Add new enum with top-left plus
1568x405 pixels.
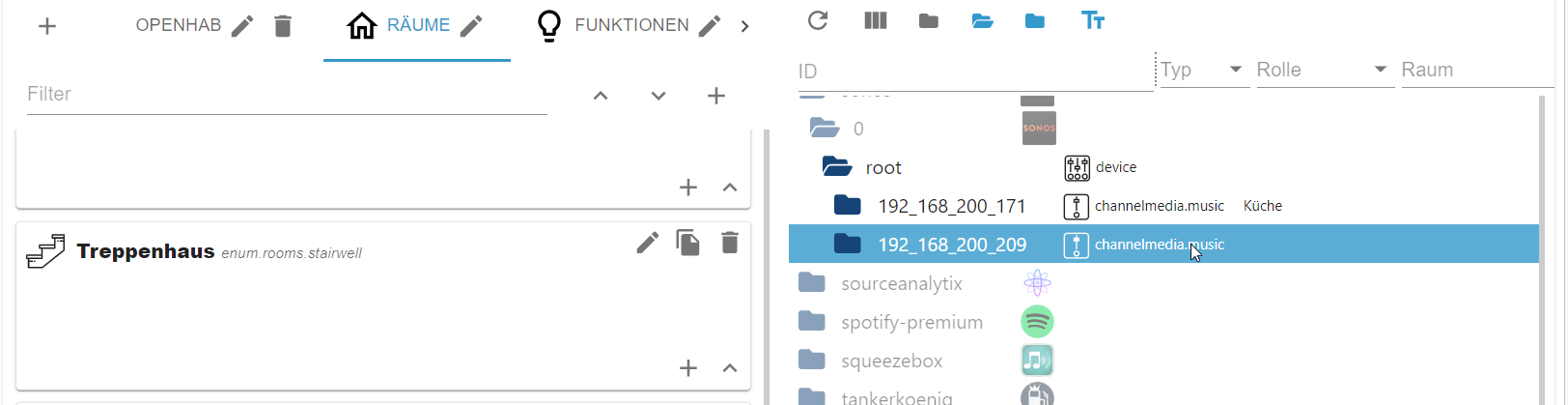click(47, 26)
